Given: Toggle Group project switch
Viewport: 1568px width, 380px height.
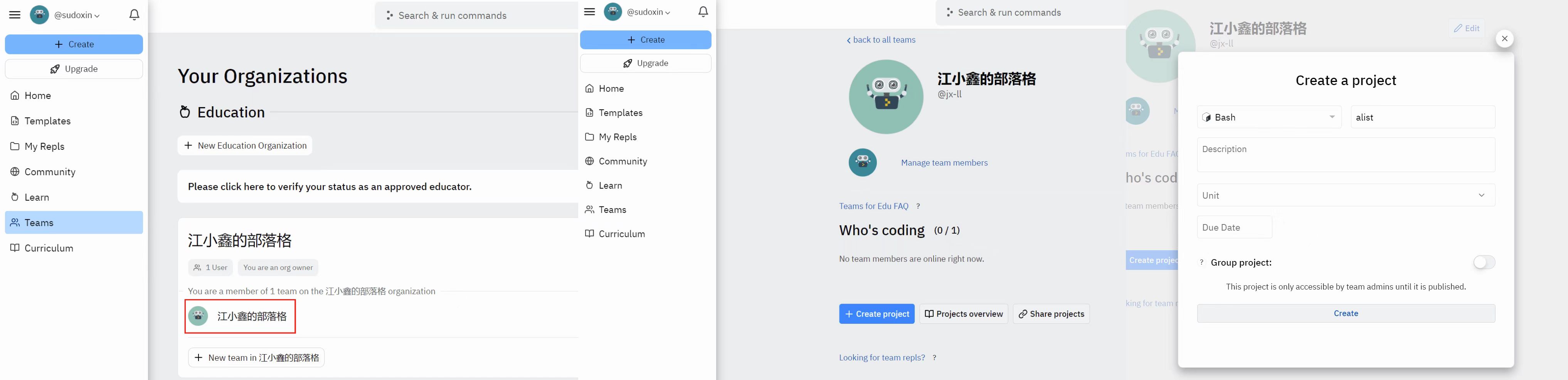Looking at the screenshot, I should [x=1484, y=262].
